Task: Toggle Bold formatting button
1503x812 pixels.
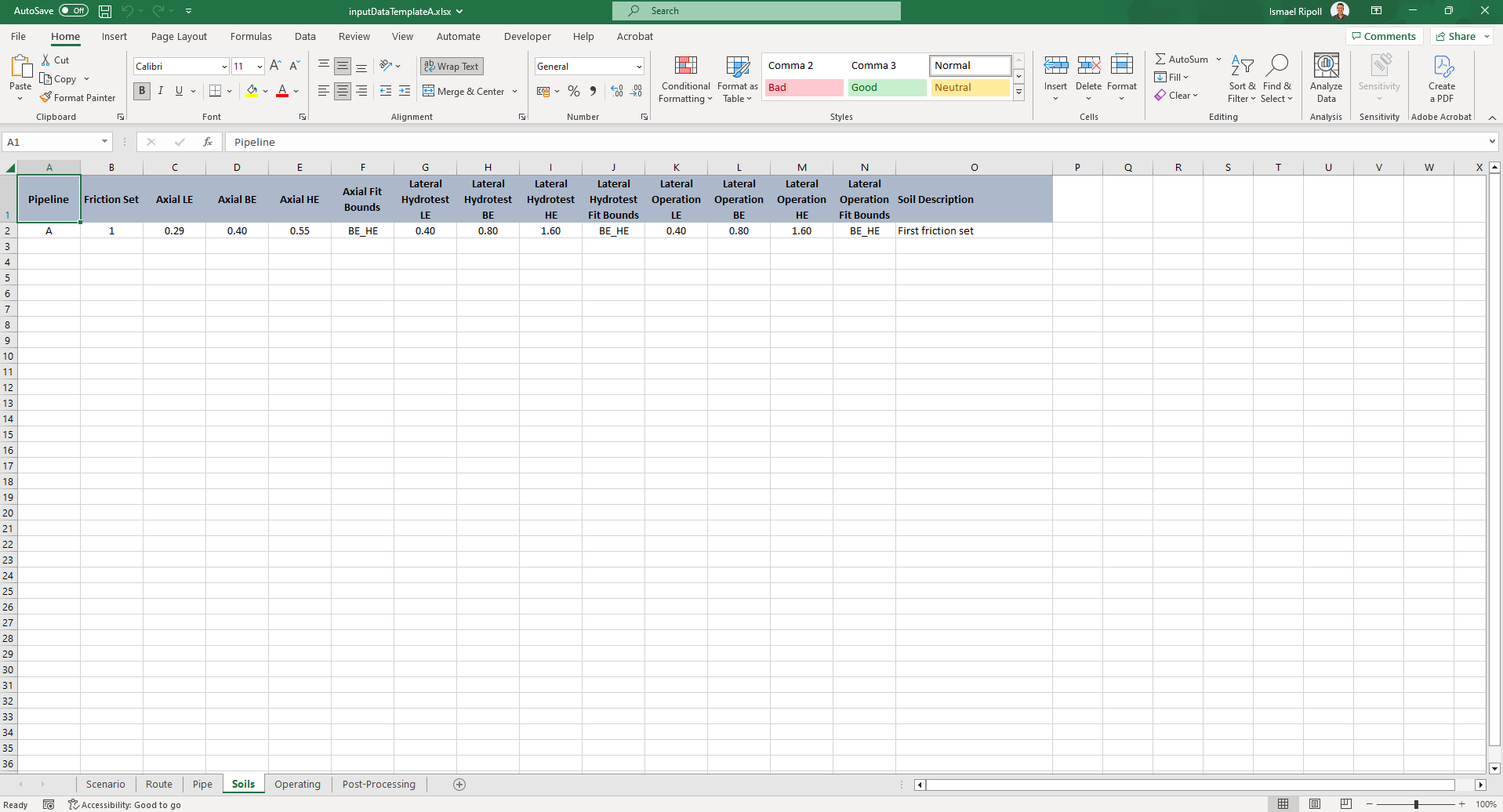Action: coord(142,91)
